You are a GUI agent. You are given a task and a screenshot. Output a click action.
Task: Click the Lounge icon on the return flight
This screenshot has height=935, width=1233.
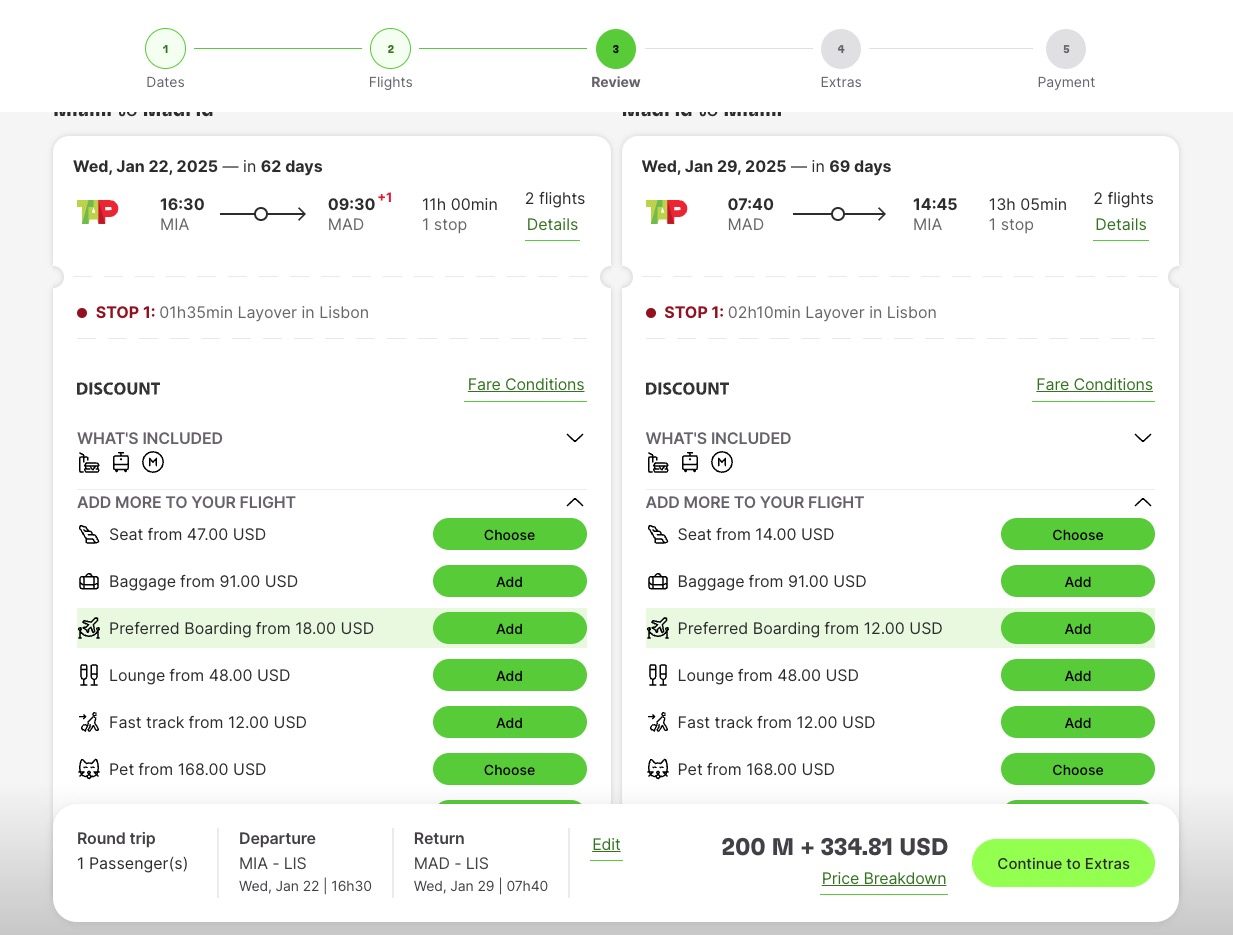[x=658, y=675]
